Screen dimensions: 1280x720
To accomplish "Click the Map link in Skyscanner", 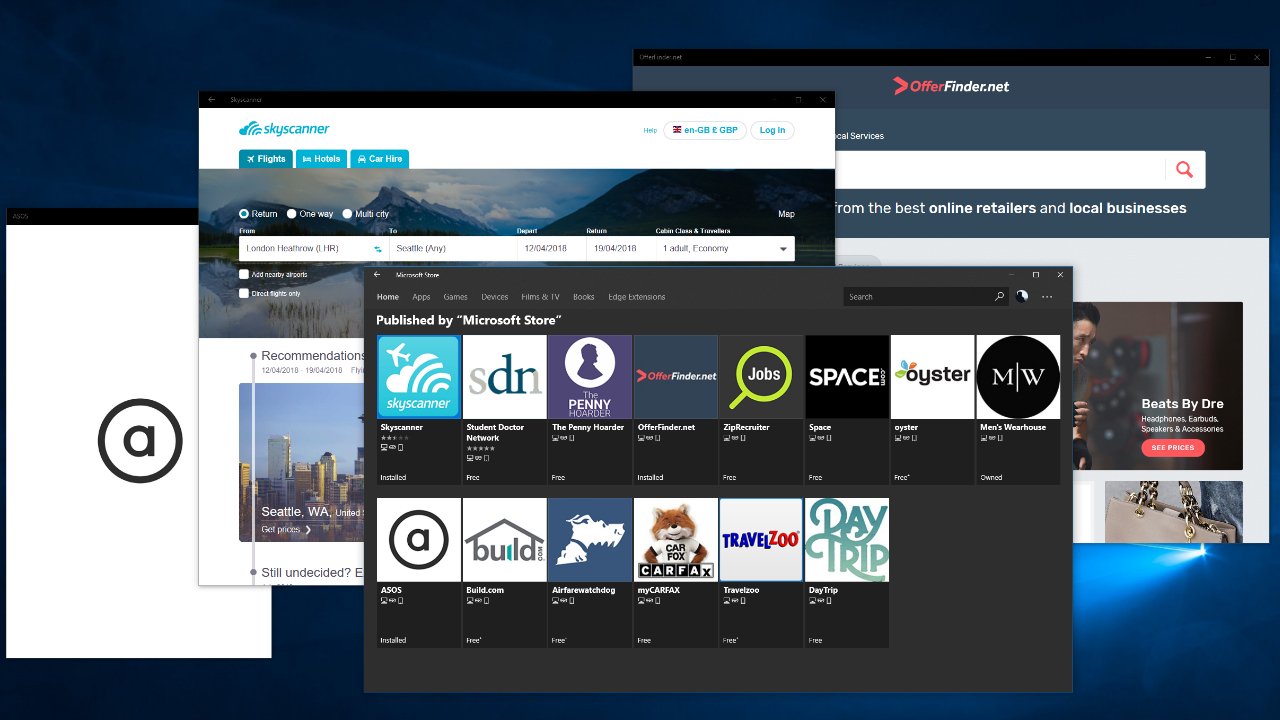I will [786, 214].
